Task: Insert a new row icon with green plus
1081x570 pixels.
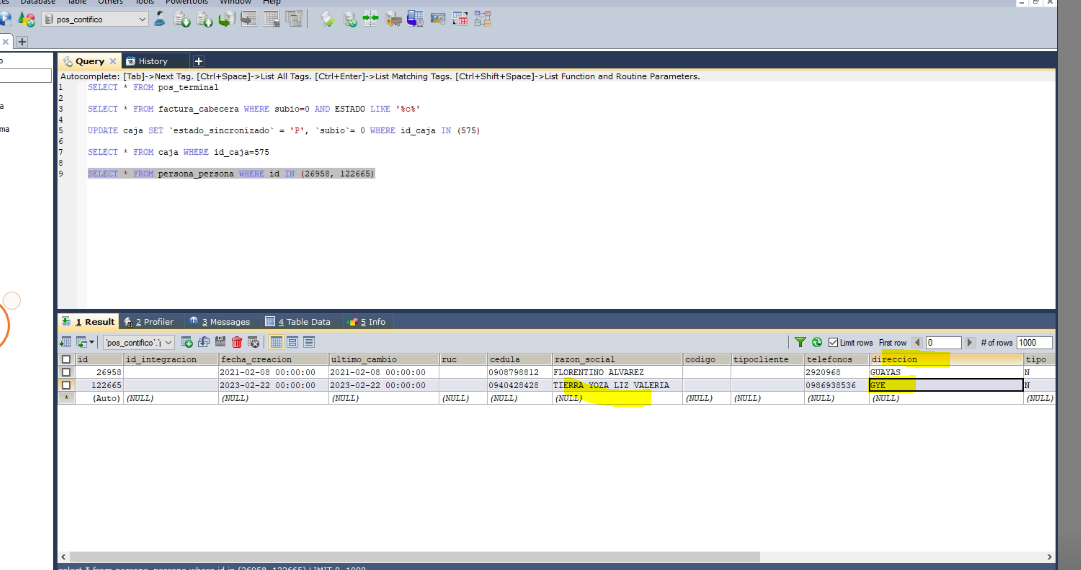Action: (187, 342)
